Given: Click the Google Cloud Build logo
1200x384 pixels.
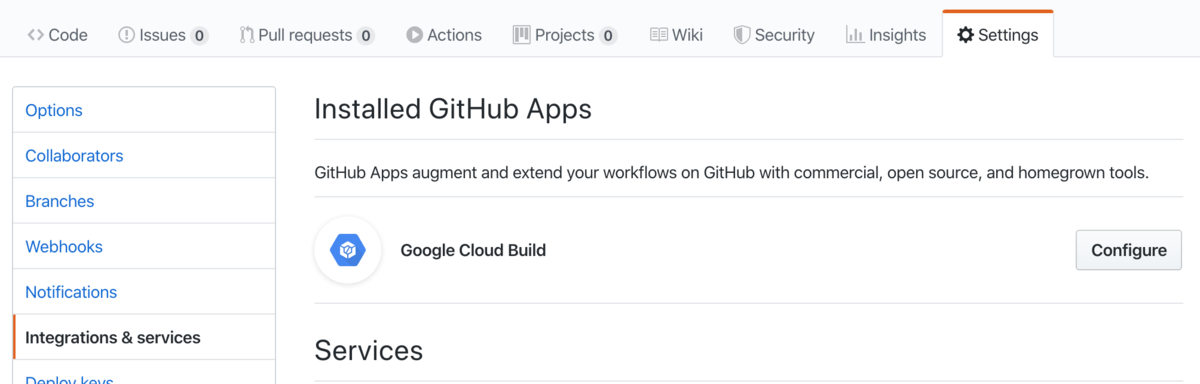Looking at the screenshot, I should pyautogui.click(x=348, y=250).
